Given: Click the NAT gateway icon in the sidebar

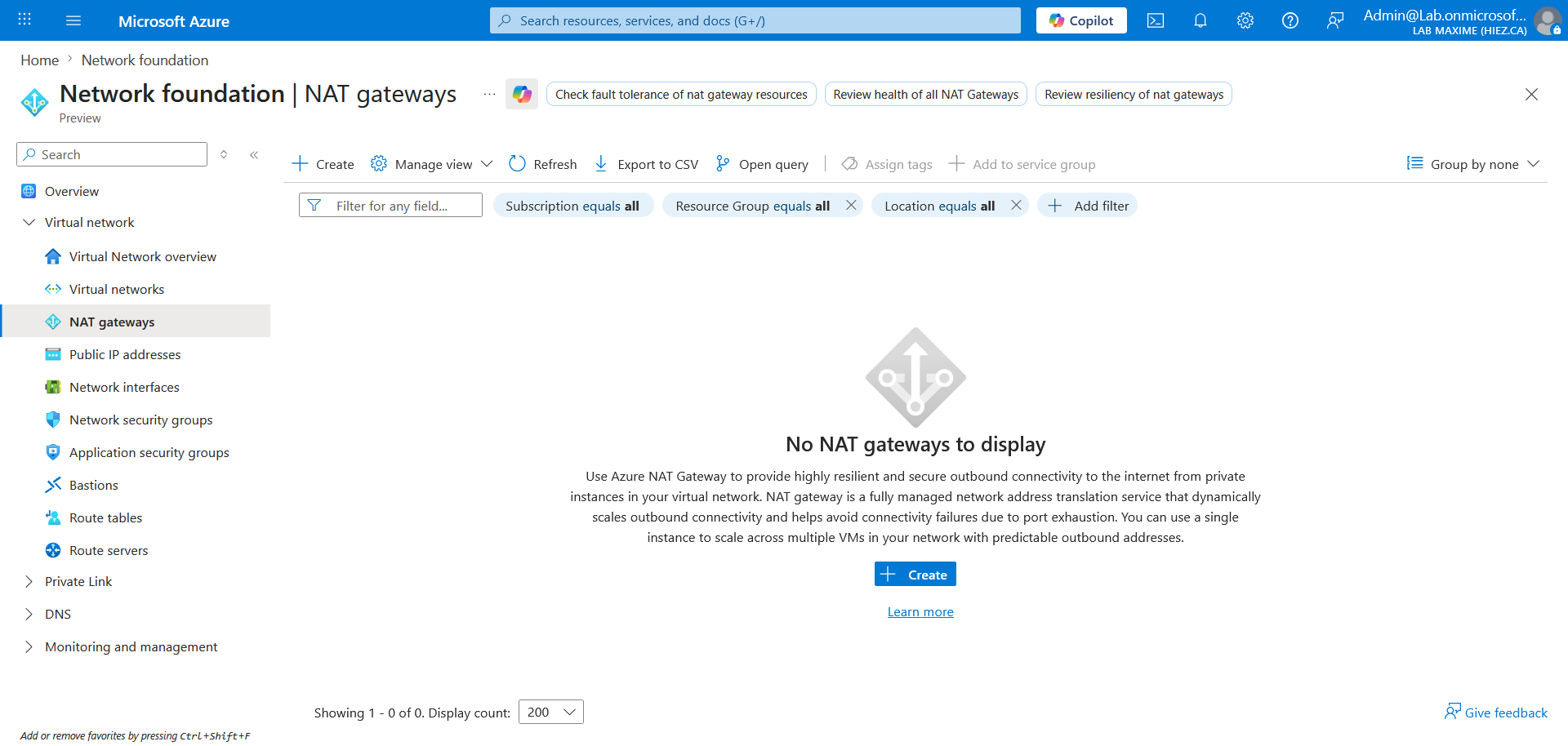Looking at the screenshot, I should [x=53, y=322].
